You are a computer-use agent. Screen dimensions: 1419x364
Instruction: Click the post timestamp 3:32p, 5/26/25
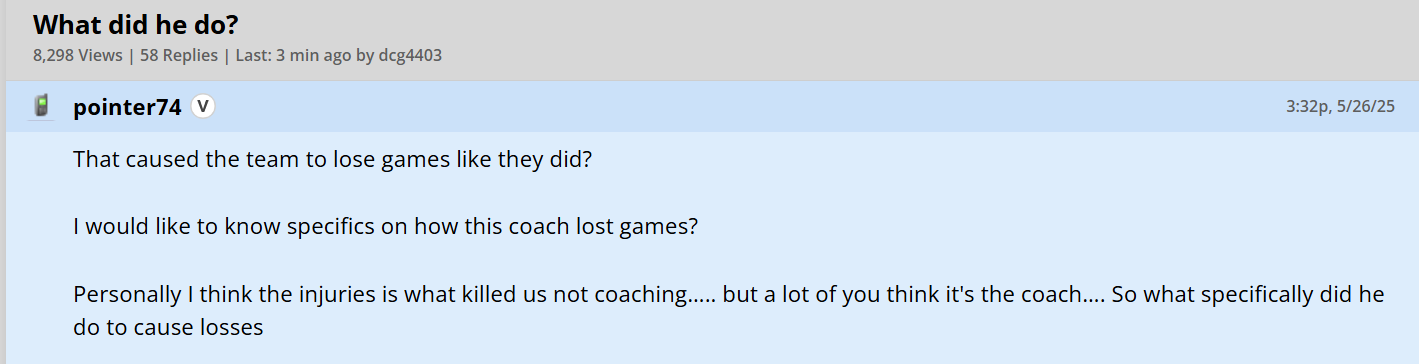(1340, 106)
